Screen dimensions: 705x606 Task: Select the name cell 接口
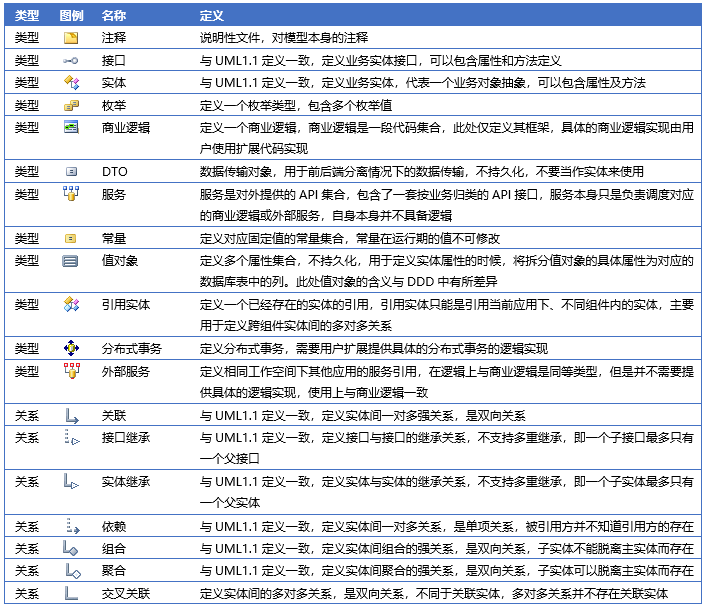[113, 61]
